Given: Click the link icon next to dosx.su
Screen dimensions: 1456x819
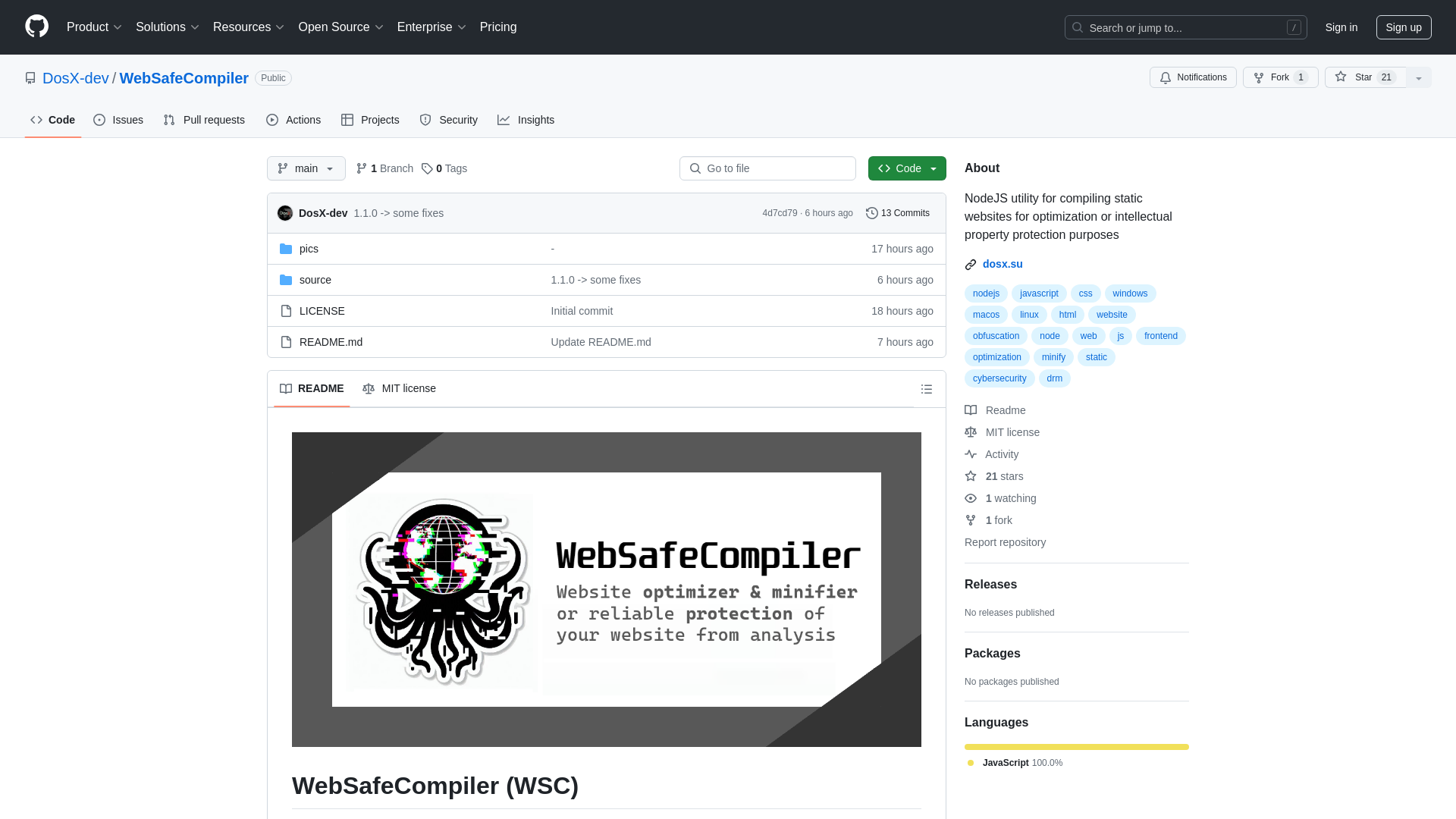Looking at the screenshot, I should [971, 265].
